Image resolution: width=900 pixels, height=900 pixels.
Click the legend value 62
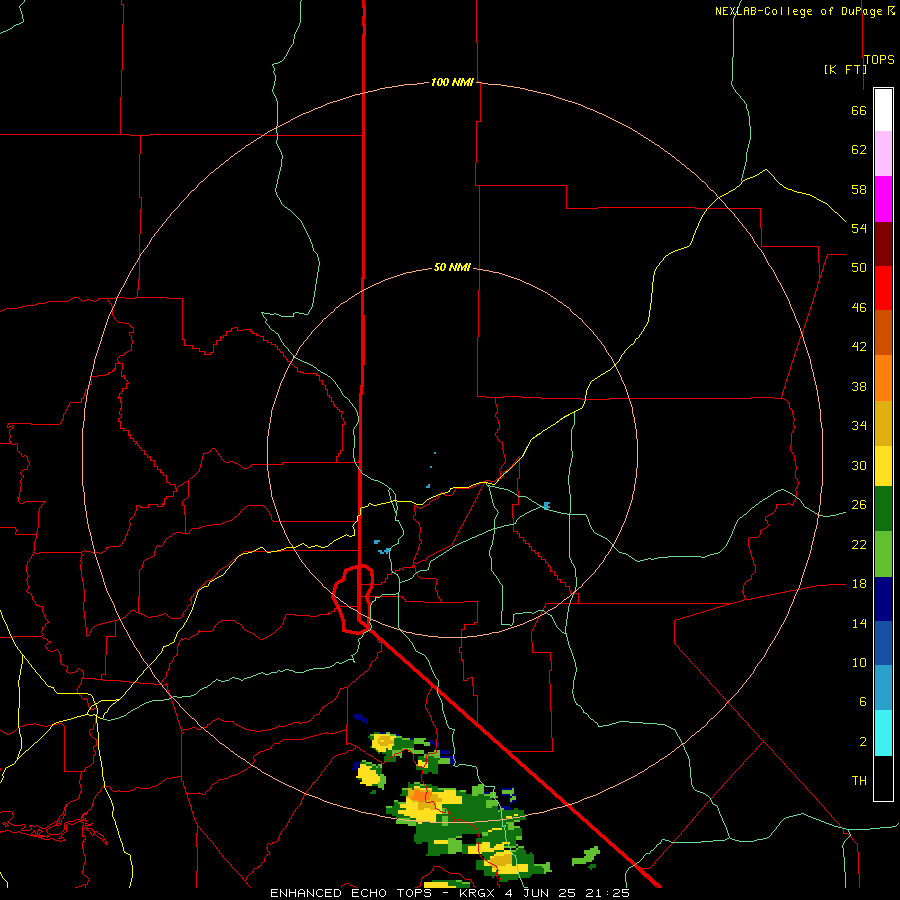coord(859,150)
